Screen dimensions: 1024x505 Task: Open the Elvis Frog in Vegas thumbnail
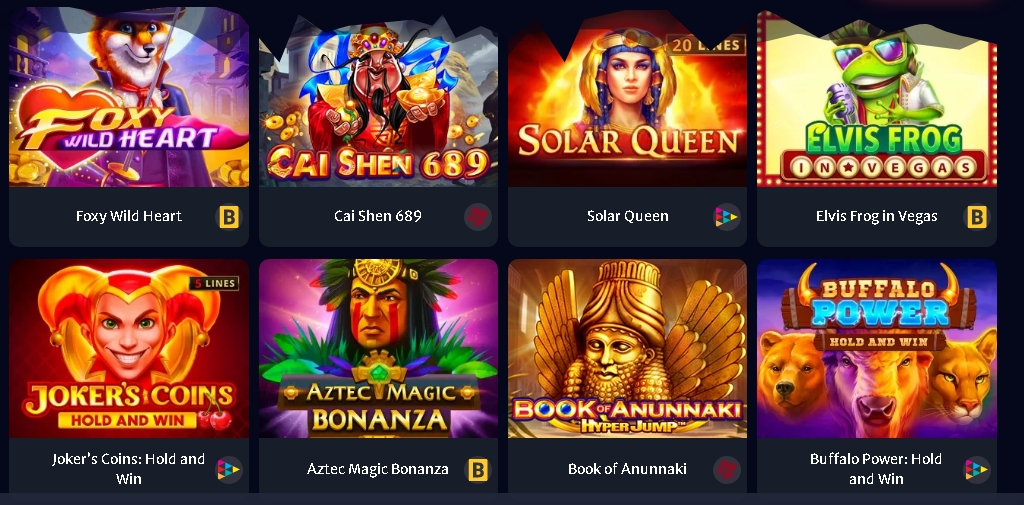click(876, 99)
